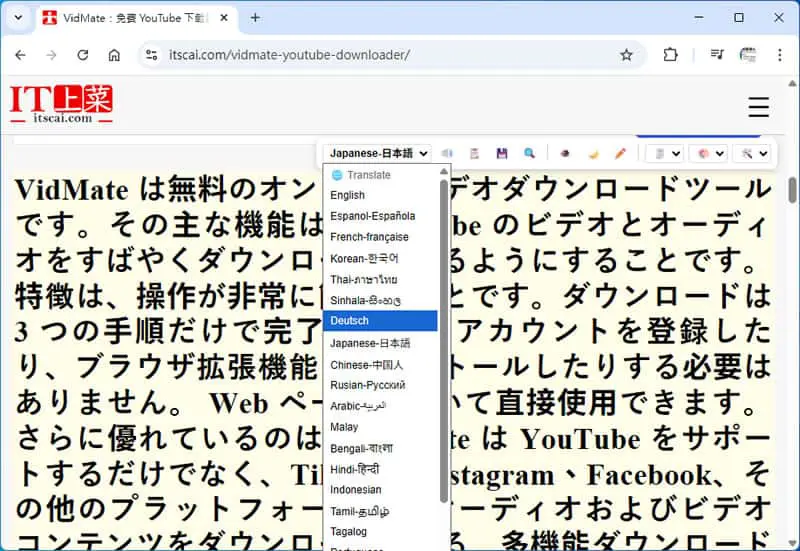Viewport: 800px width, 551px height.
Task: Open site information icon in address bar
Action: click(152, 55)
